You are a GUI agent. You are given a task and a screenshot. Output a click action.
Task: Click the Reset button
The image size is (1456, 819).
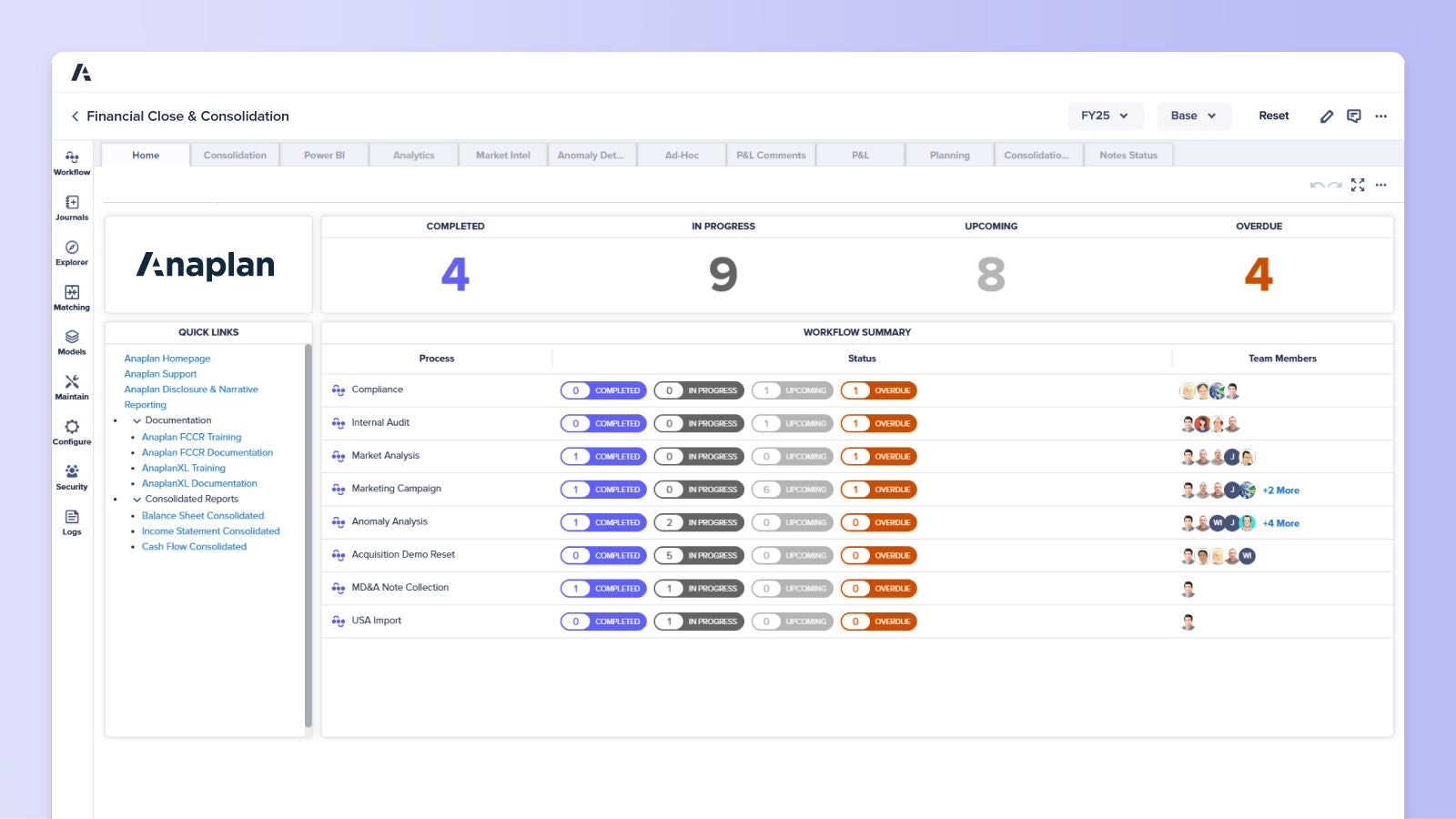point(1273,116)
